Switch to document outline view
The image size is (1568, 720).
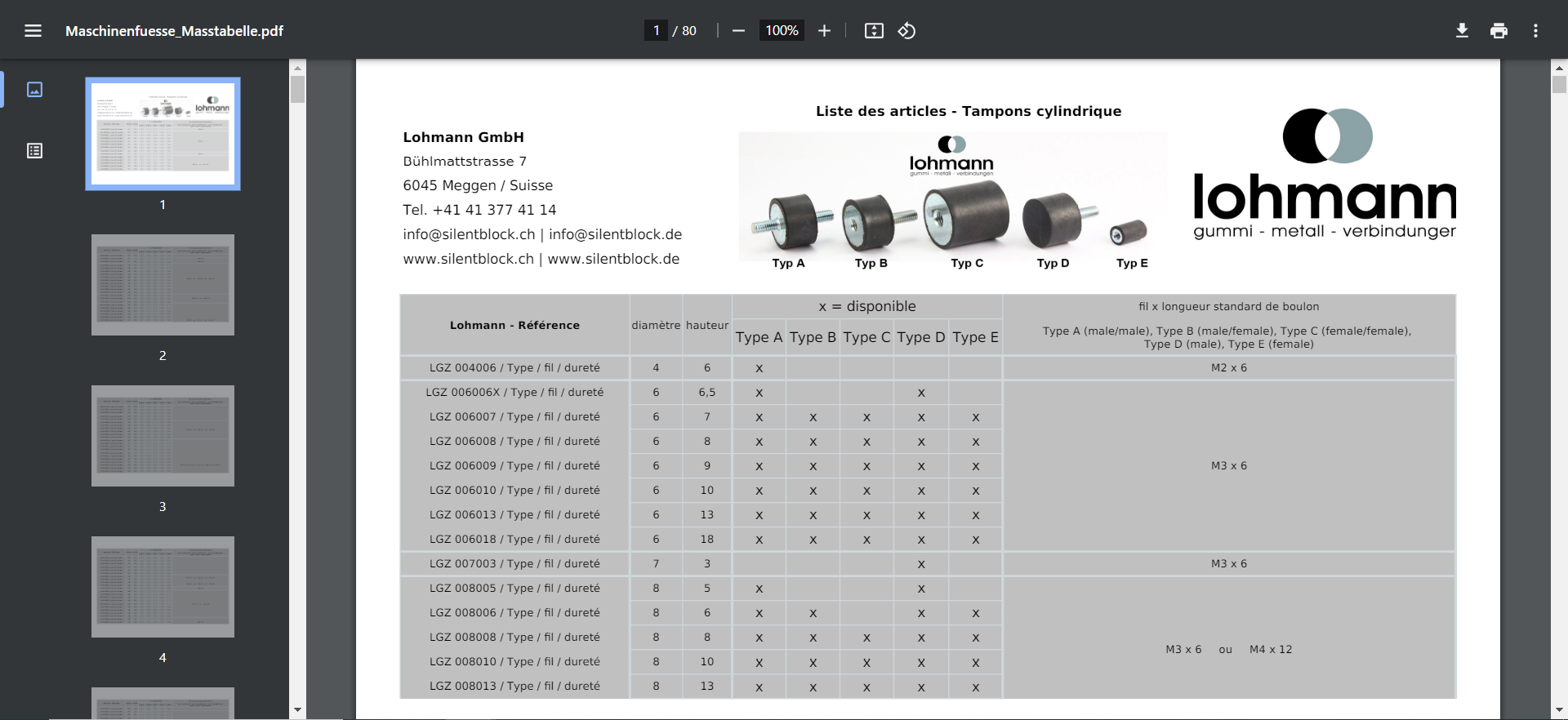(34, 151)
